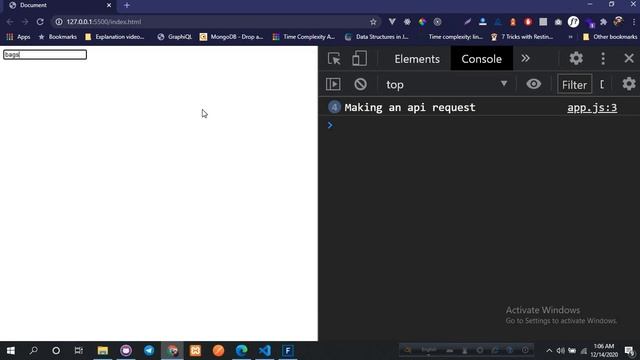Bookmark this page with the star icon
Screen dimensions: 640x360
point(373,22)
